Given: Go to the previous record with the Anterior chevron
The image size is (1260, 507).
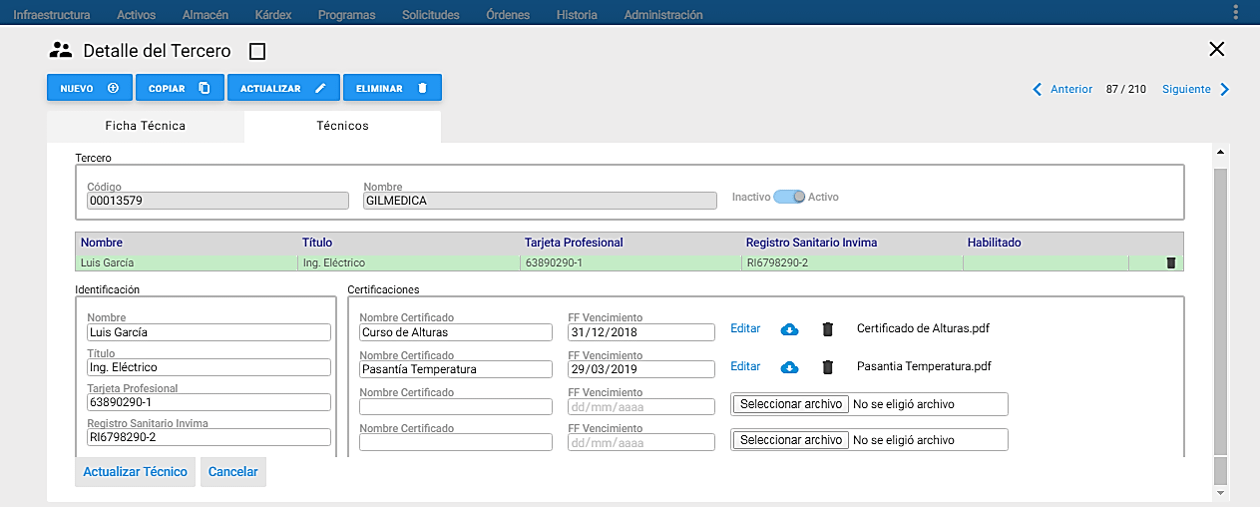Looking at the screenshot, I should pyautogui.click(x=1037, y=89).
